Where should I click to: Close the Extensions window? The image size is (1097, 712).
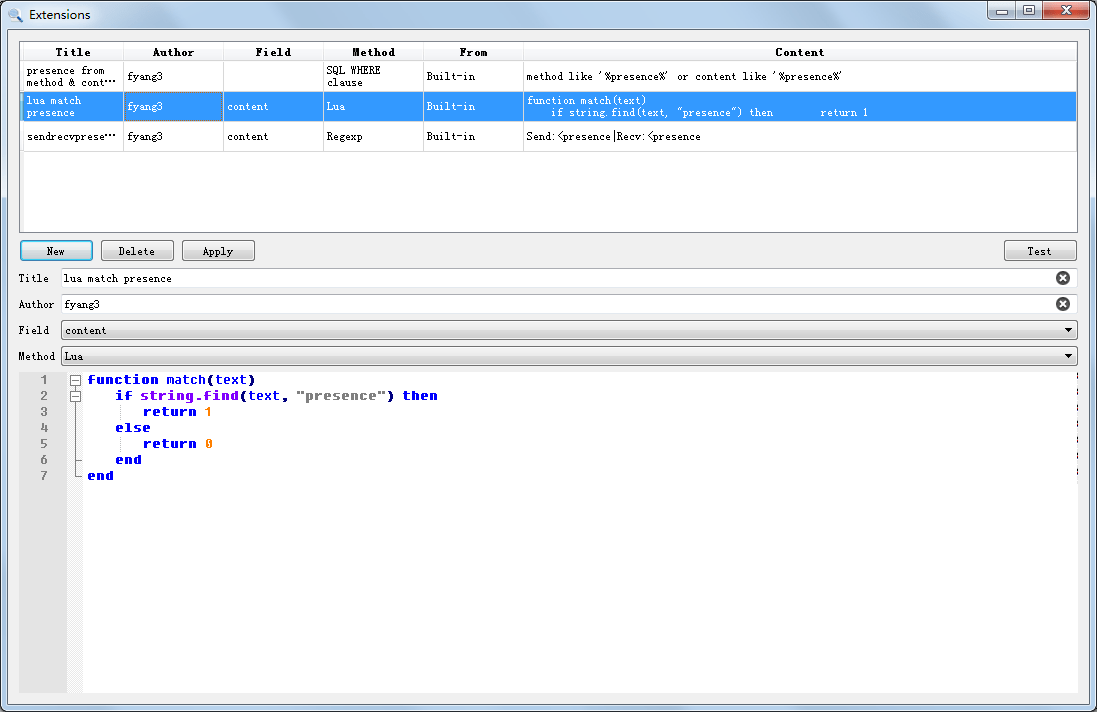[1066, 10]
